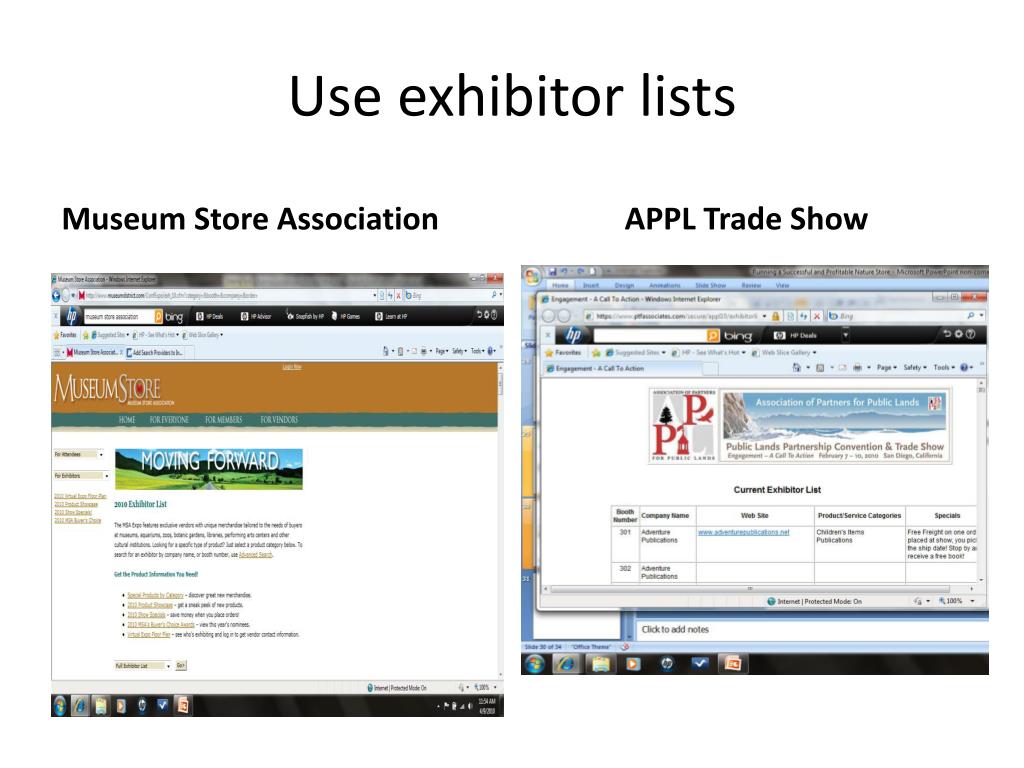
Task: Open Snapfish by HP toolbar item
Action: tap(305, 317)
